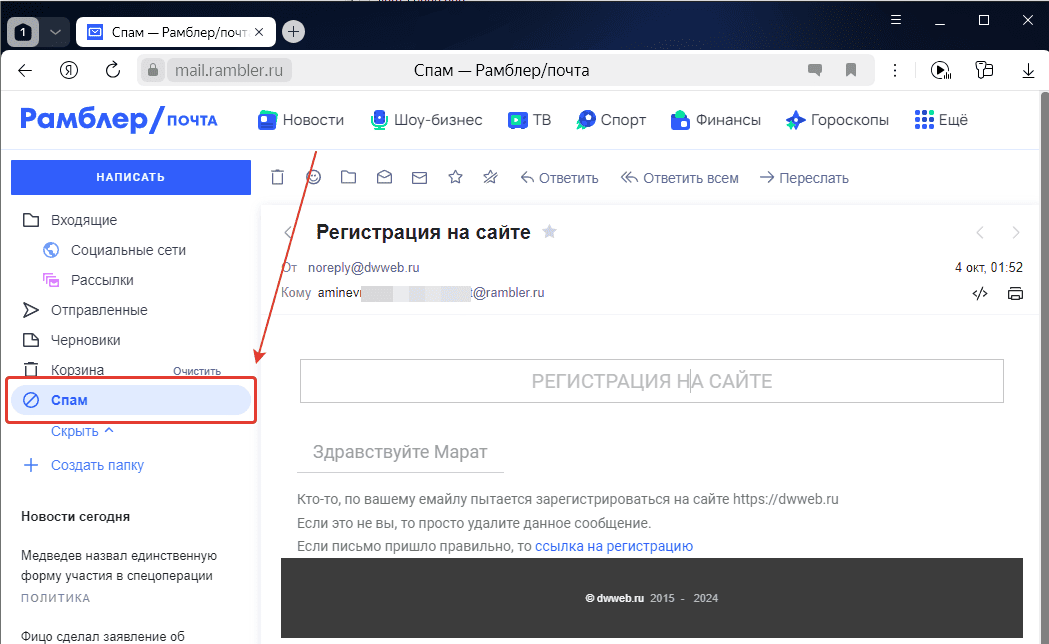Follow the ссылка на регистрацию link
Screen dimensions: 1049x644
click(x=614, y=546)
